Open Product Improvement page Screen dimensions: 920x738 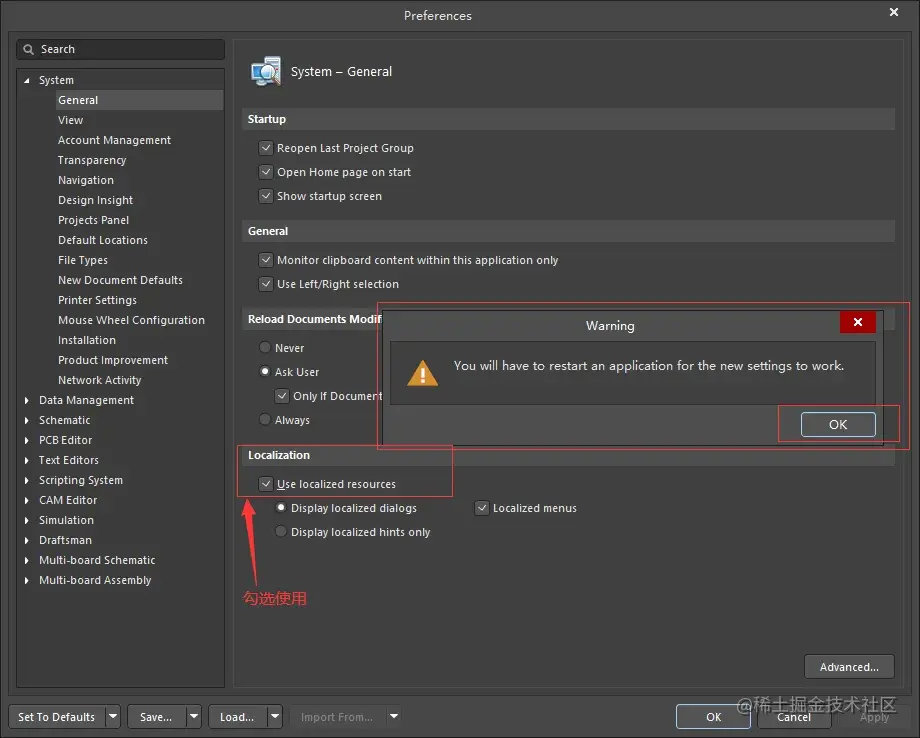113,360
